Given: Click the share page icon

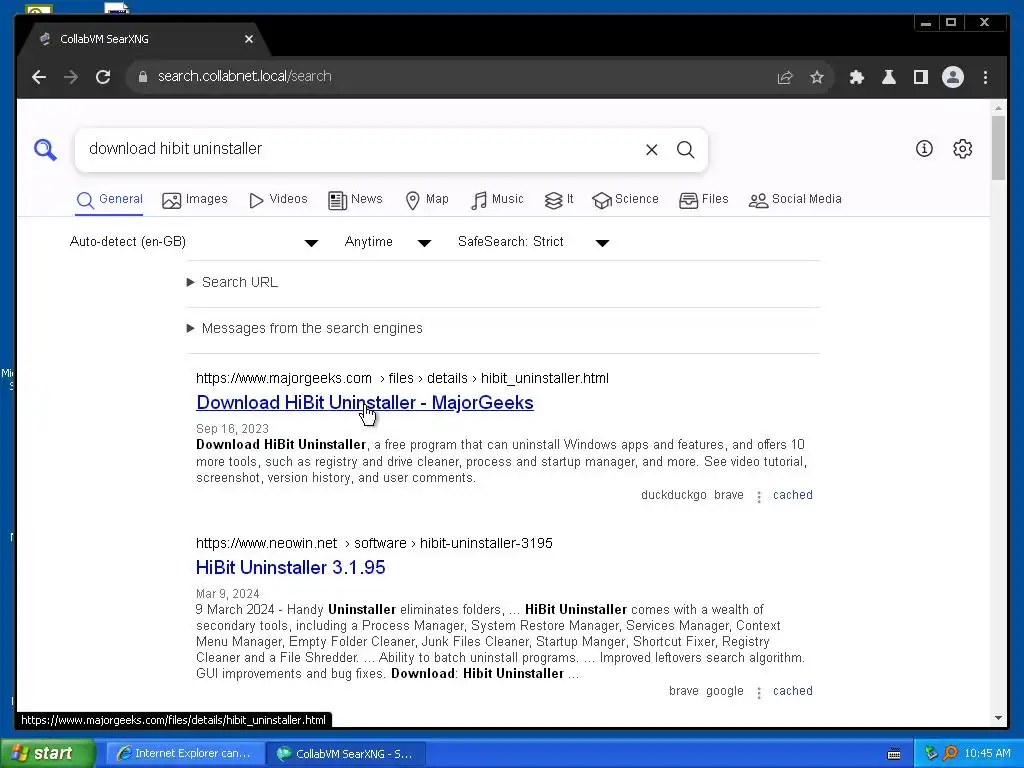Looking at the screenshot, I should tap(785, 78).
